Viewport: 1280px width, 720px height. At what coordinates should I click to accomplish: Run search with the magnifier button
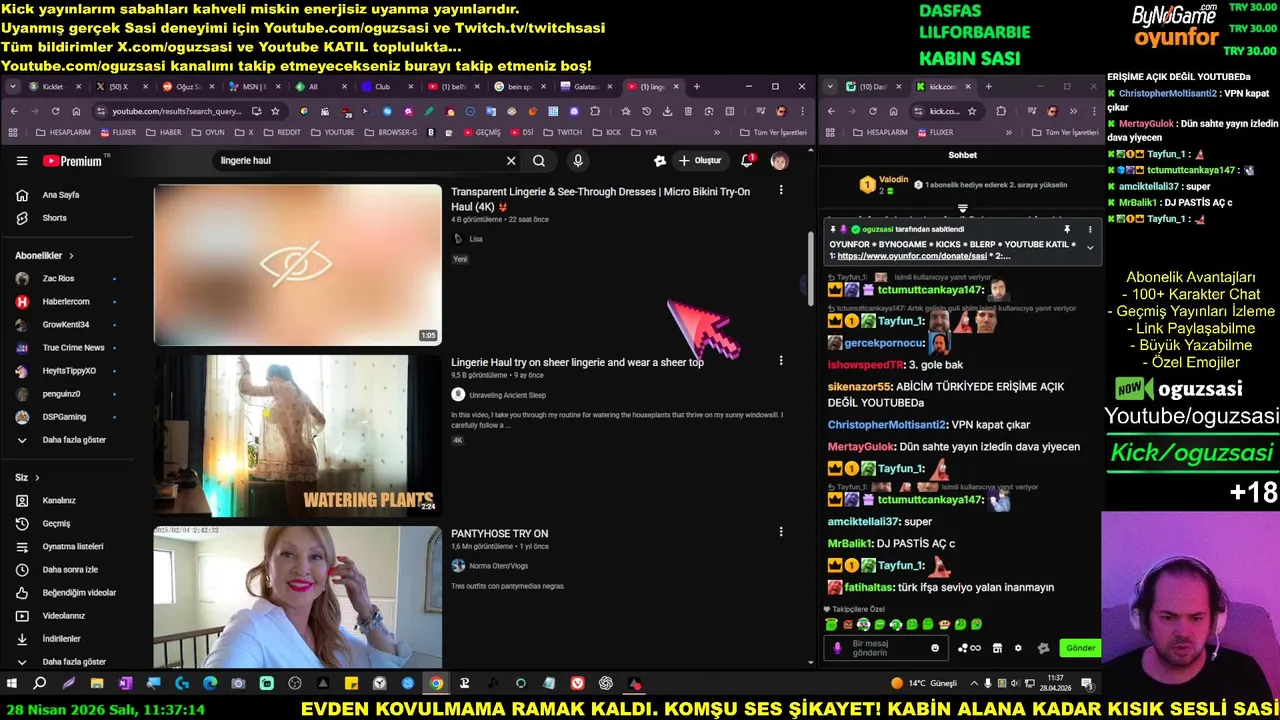pyautogui.click(x=539, y=160)
